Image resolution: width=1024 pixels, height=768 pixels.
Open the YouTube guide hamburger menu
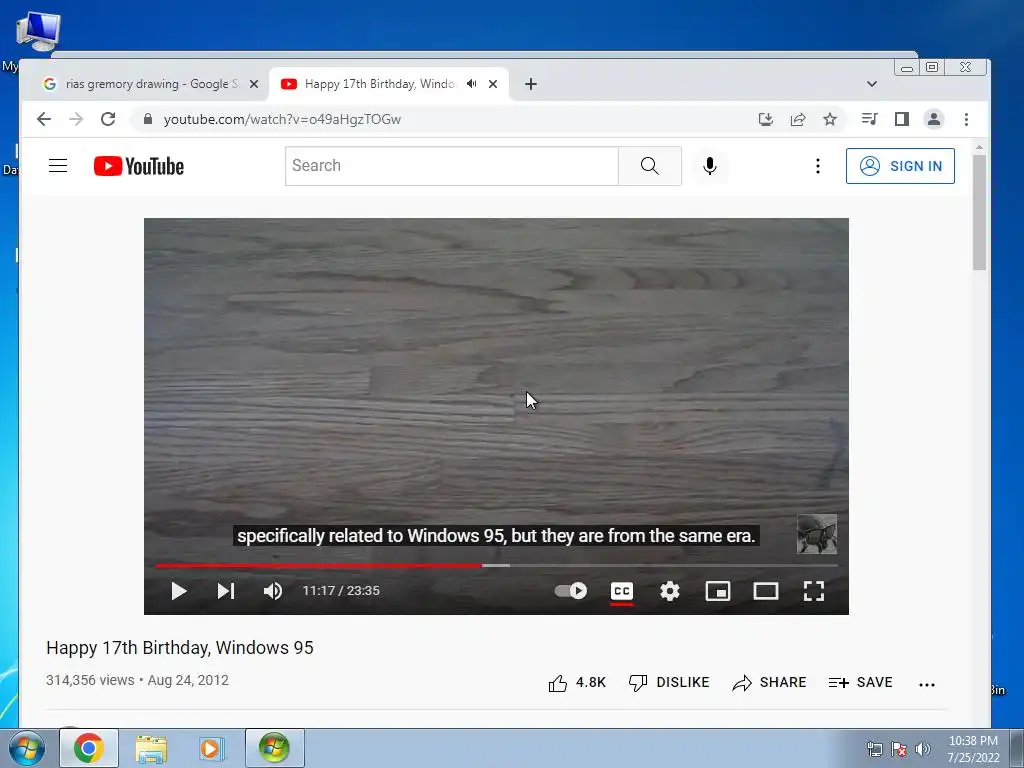(58, 166)
